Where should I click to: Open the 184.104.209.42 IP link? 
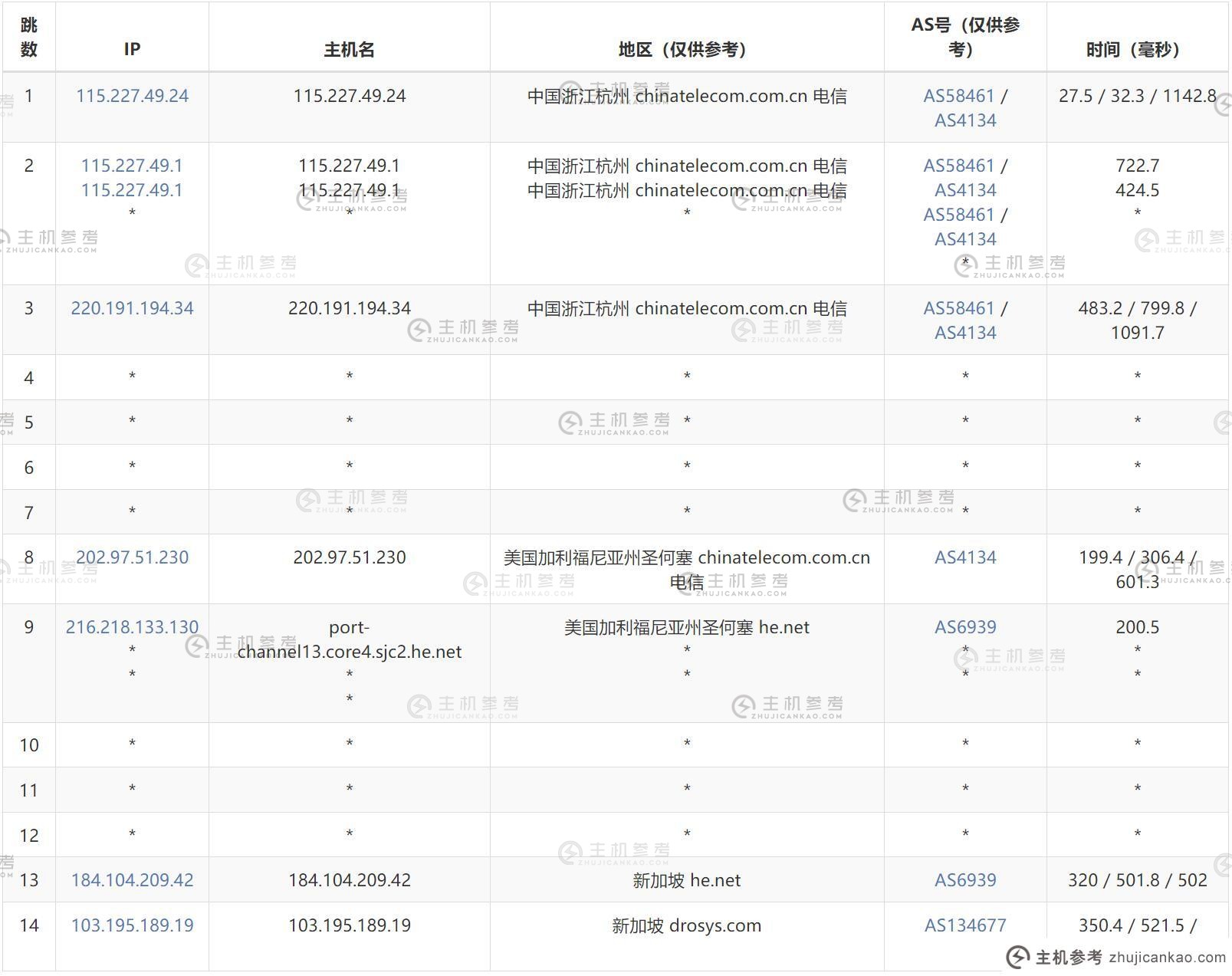coord(132,880)
